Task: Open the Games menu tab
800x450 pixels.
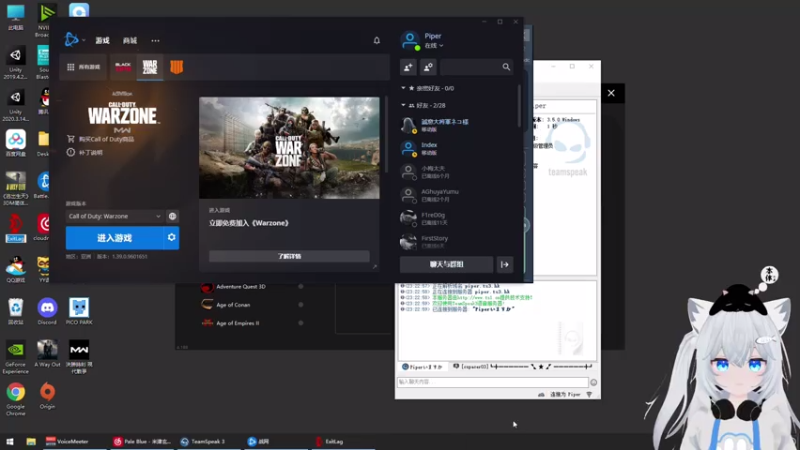Action: click(103, 40)
